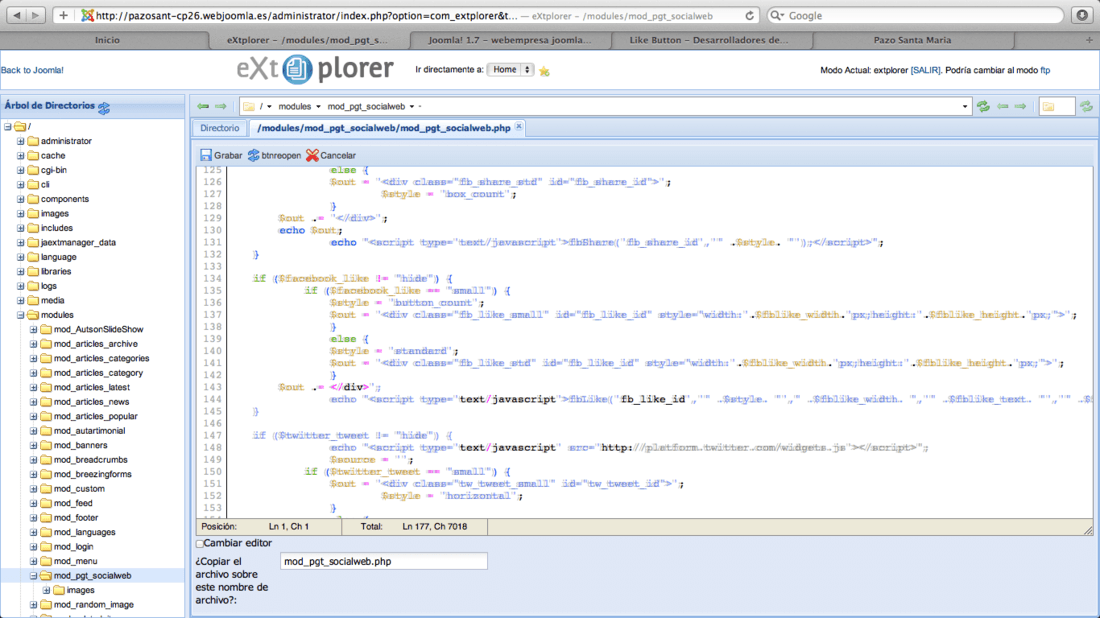Viewport: 1100px width, 618px height.
Task: Select mod_footer folder in tree
Action: tap(76, 518)
